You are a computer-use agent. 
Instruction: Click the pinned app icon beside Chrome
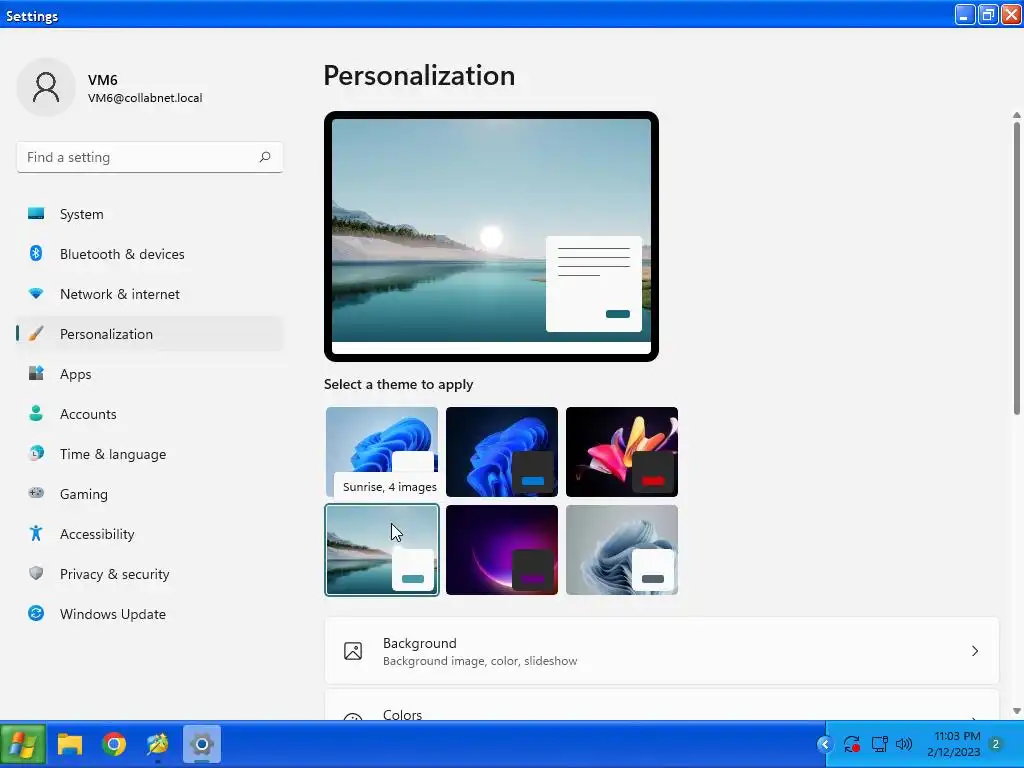click(157, 744)
